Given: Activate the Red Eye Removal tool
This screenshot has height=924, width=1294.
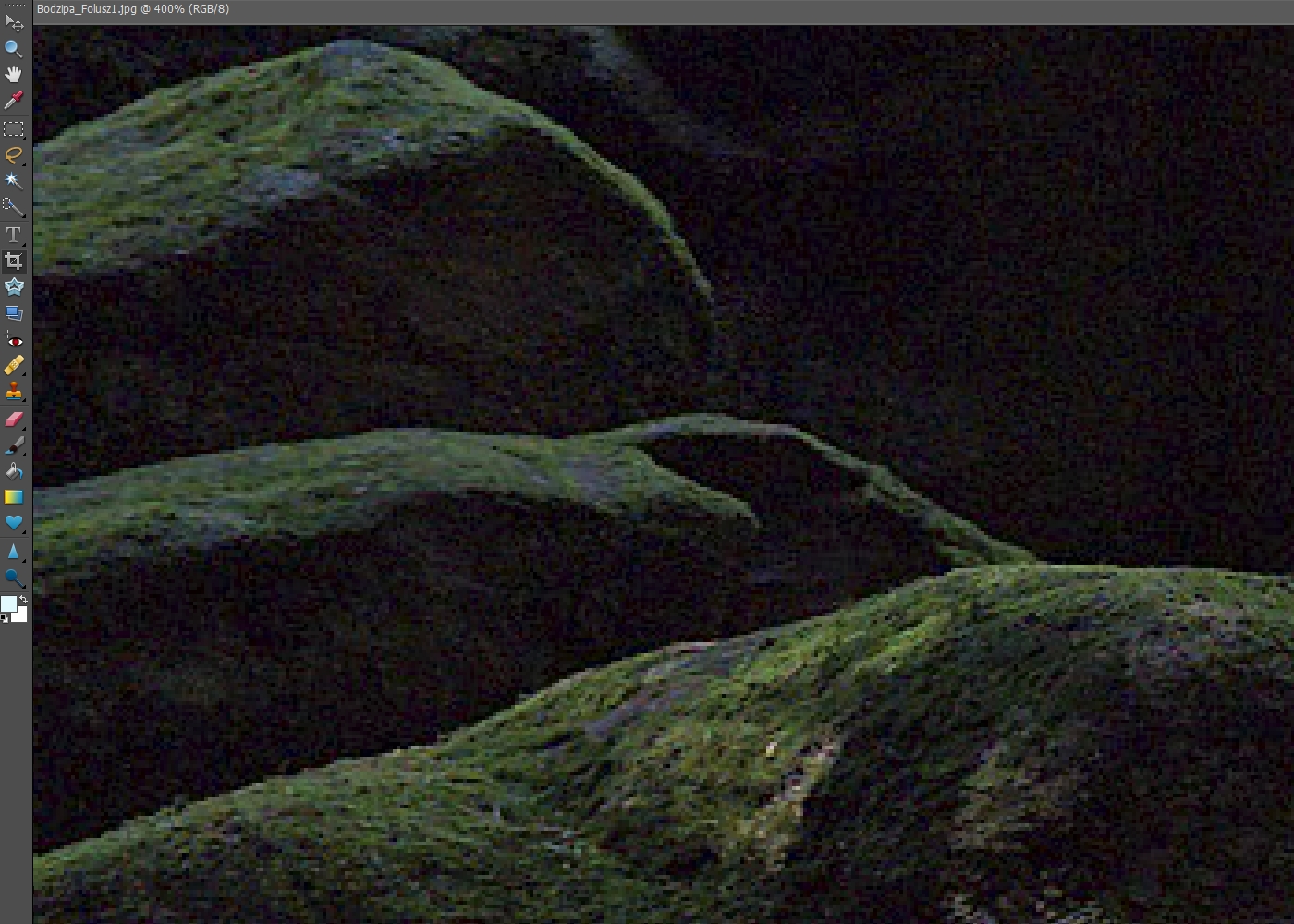Looking at the screenshot, I should coord(13,340).
